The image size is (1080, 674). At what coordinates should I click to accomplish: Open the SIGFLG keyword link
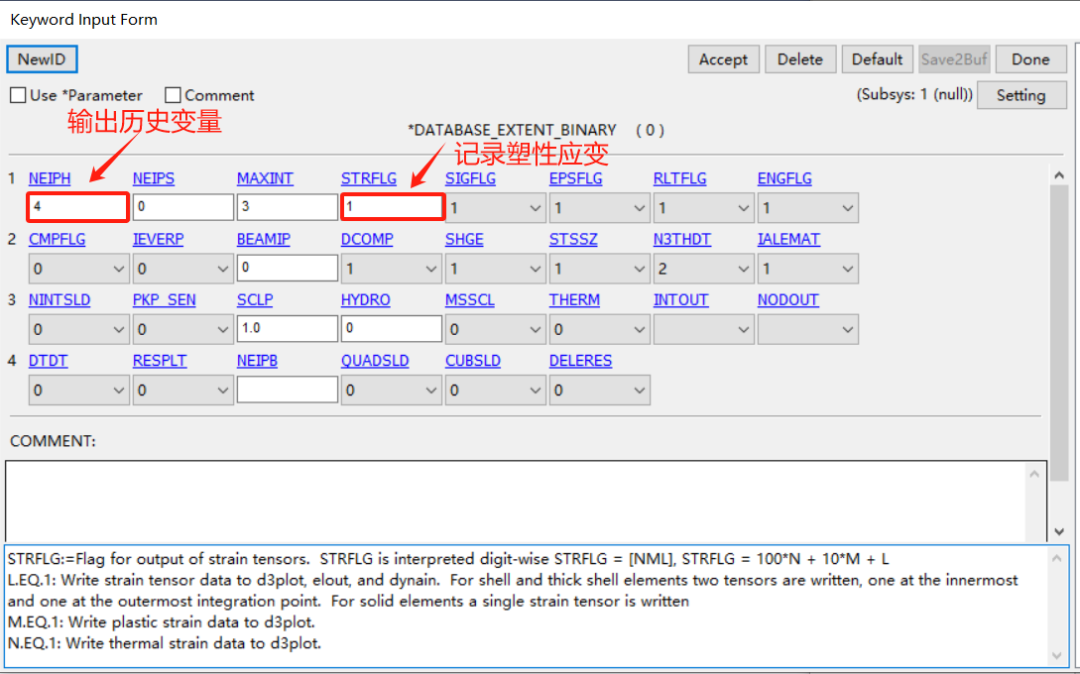point(470,178)
